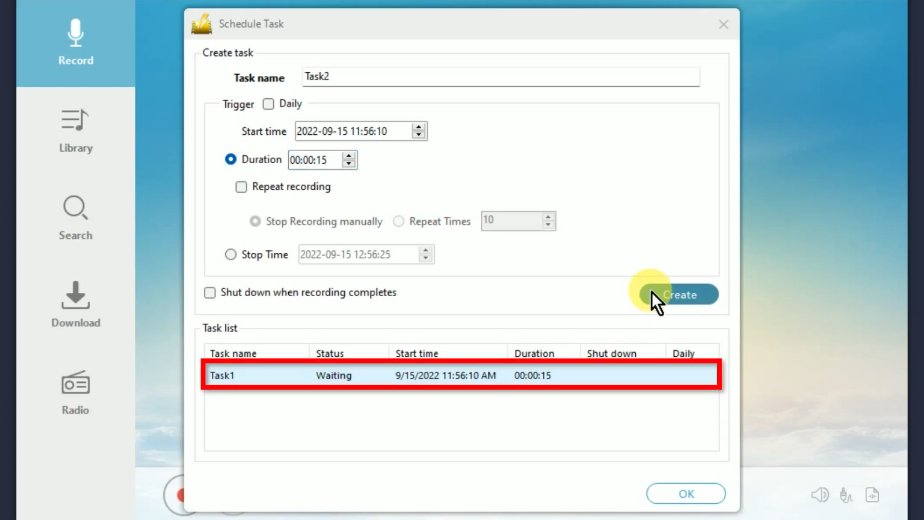Sort by Status column header
This screenshot has width=924, height=520.
click(349, 353)
